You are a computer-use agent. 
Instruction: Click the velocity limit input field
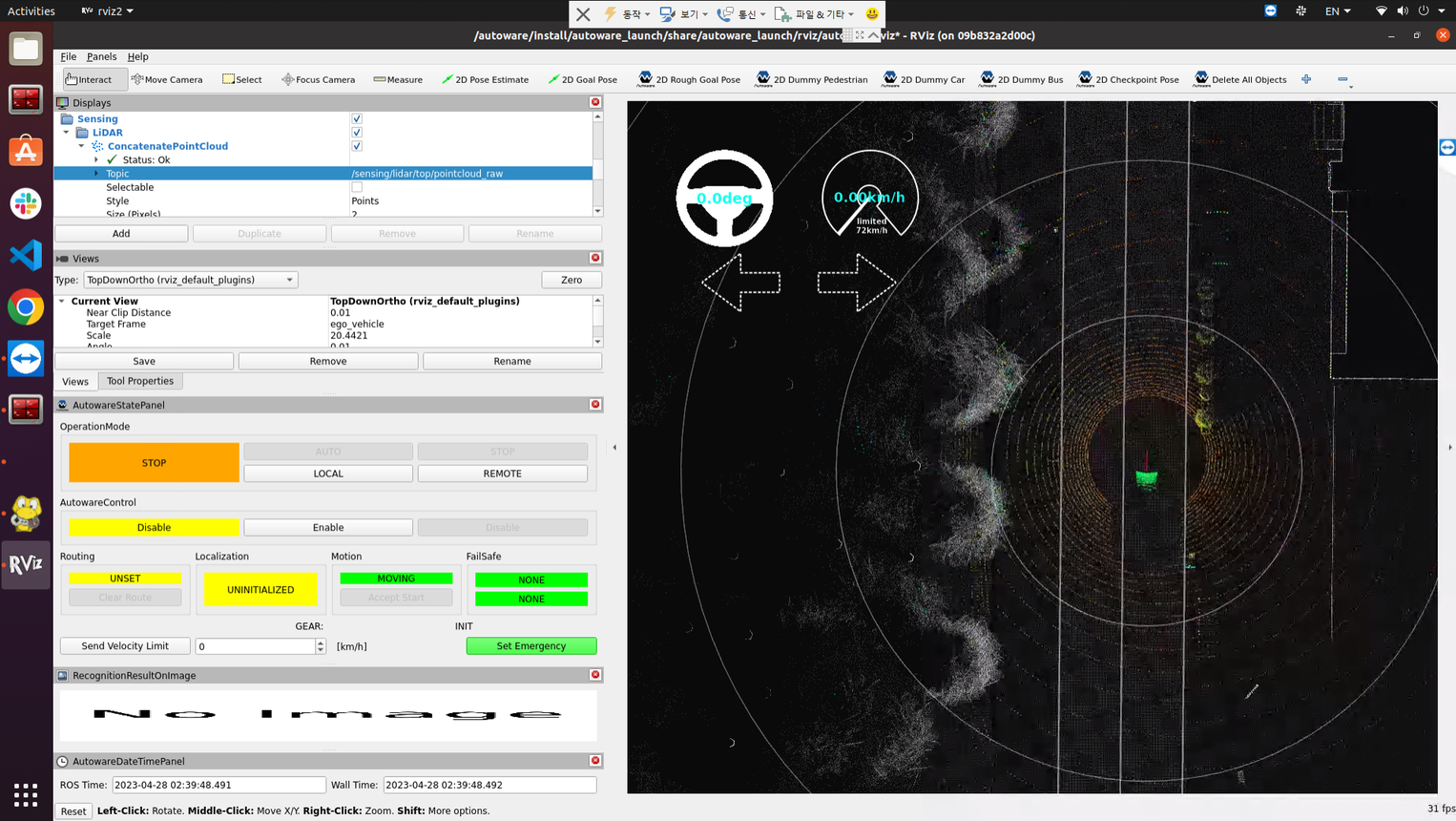pos(256,646)
